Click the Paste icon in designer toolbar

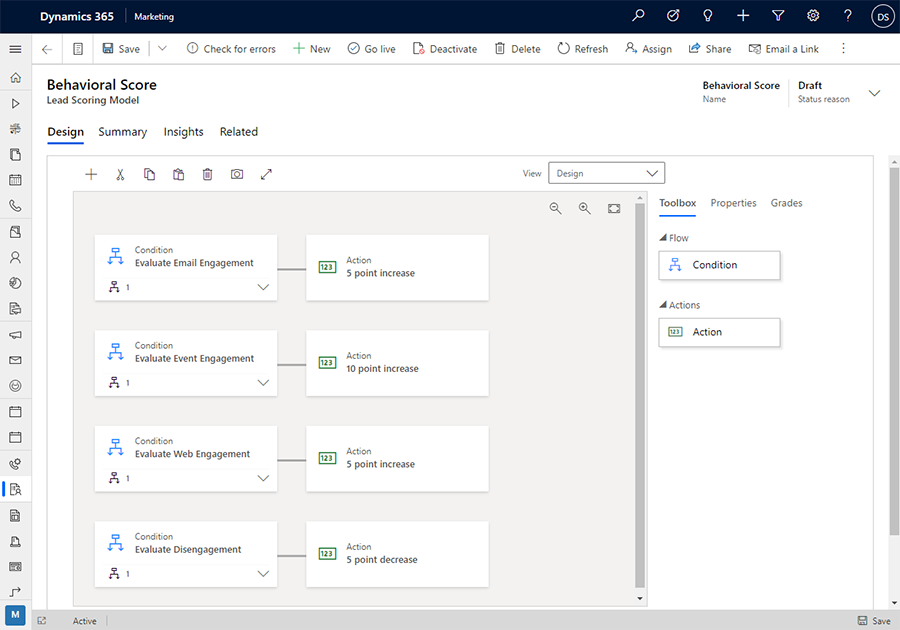click(x=178, y=174)
